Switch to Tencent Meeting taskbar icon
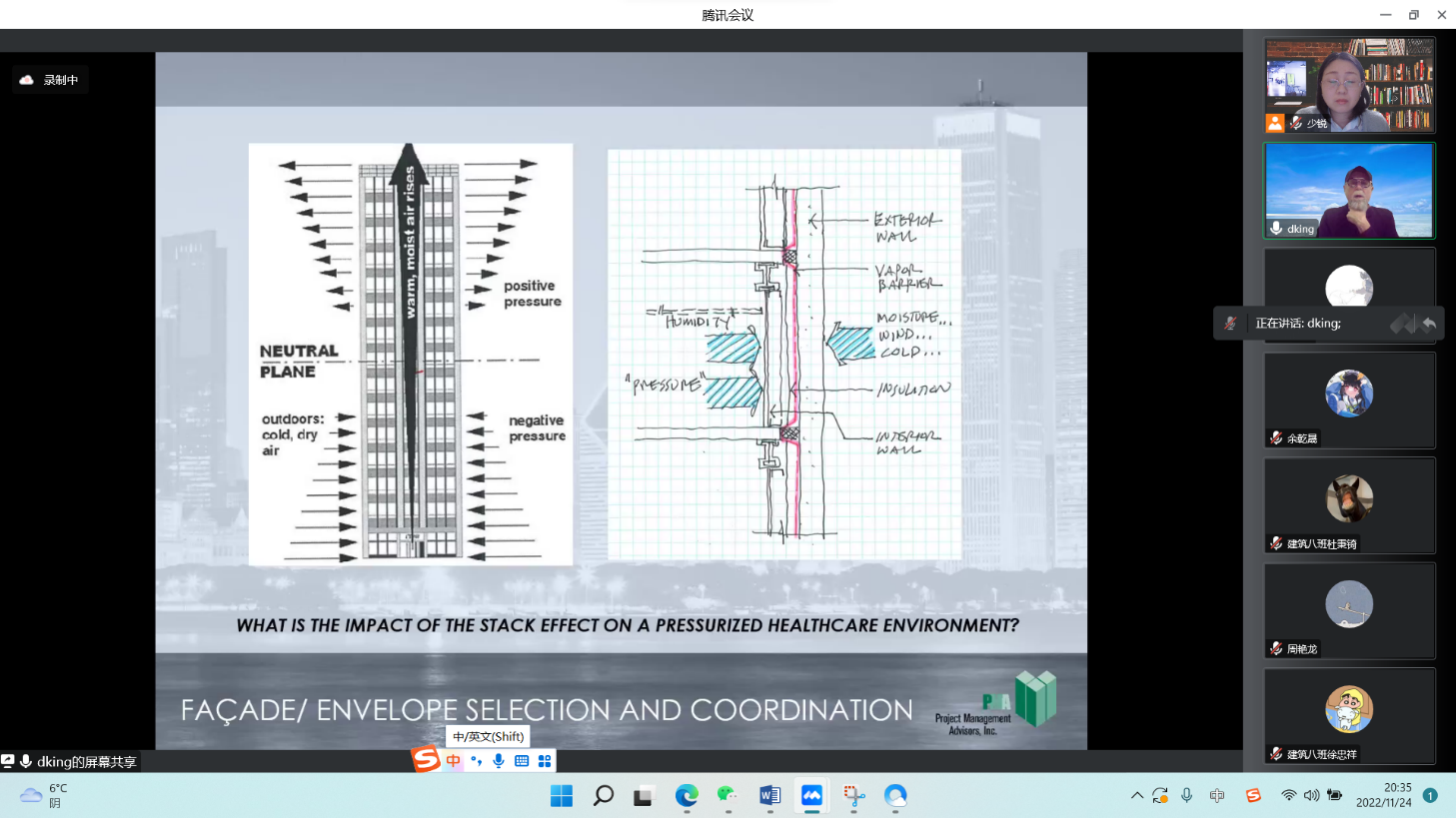1456x818 pixels. pos(811,795)
